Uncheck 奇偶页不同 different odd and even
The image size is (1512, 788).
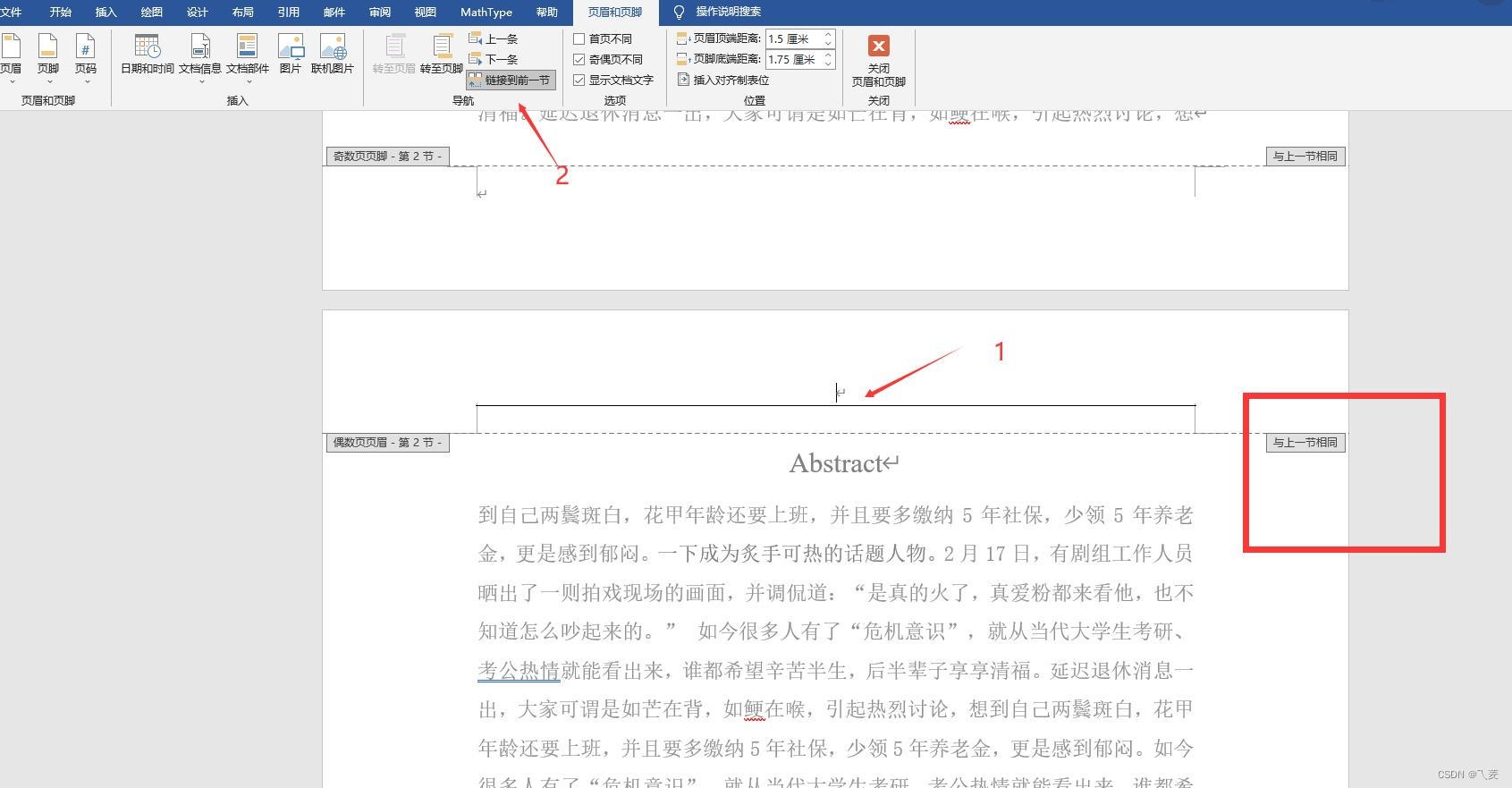(579, 60)
